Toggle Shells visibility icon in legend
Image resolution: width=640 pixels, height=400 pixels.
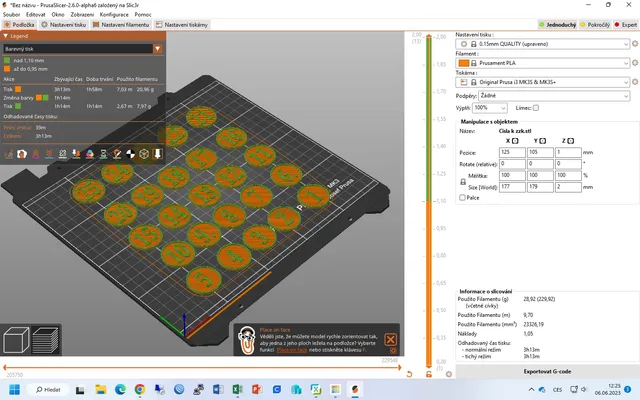click(144, 154)
